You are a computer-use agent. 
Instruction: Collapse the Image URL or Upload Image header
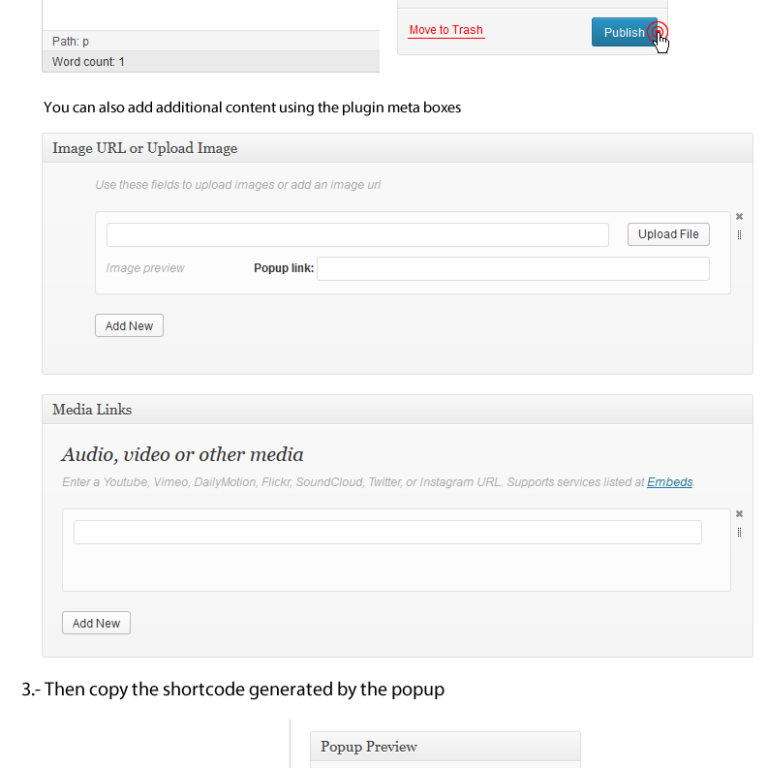(x=397, y=148)
